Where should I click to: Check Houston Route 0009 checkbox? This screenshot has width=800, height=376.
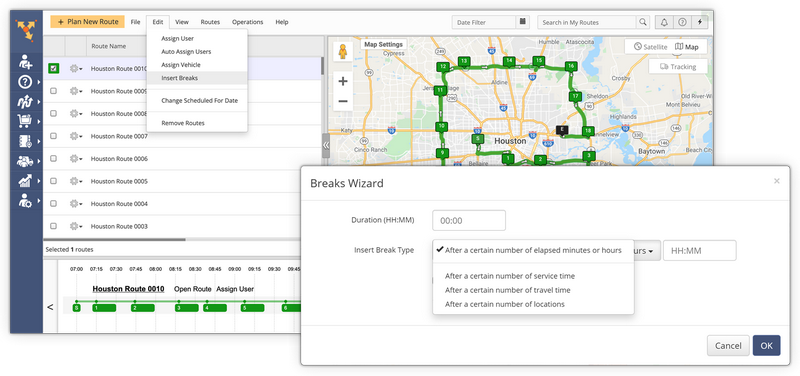tap(54, 91)
